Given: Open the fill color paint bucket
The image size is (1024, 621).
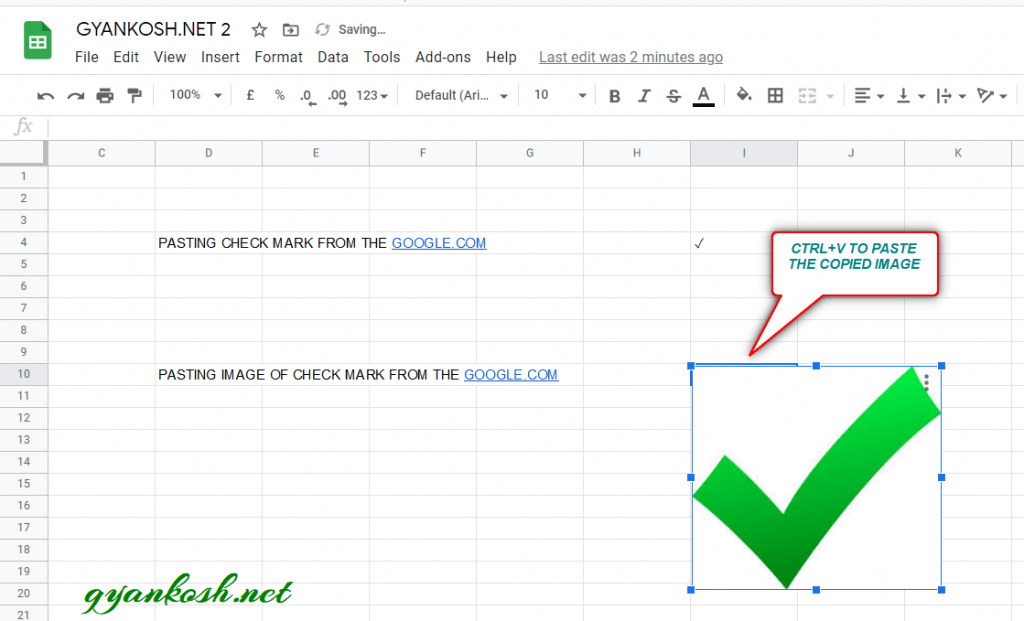Looking at the screenshot, I should [x=744, y=95].
